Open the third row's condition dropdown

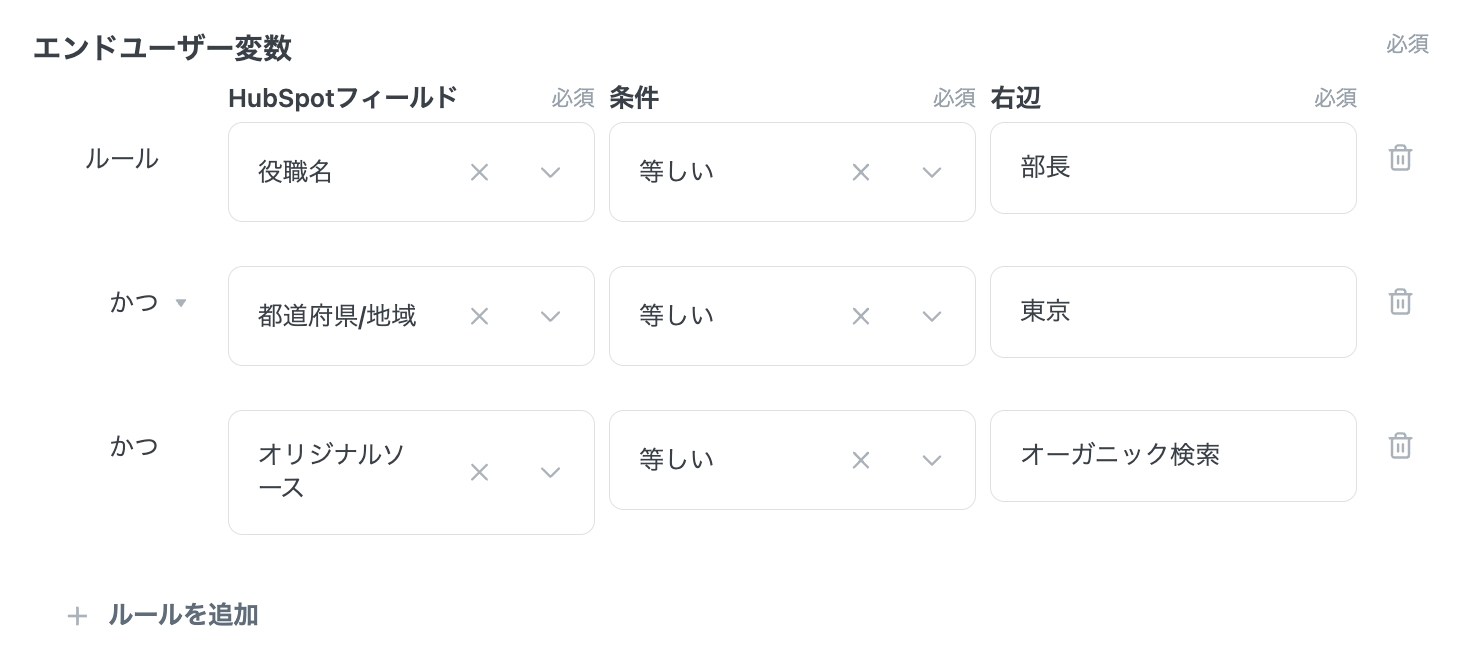[x=931, y=460]
